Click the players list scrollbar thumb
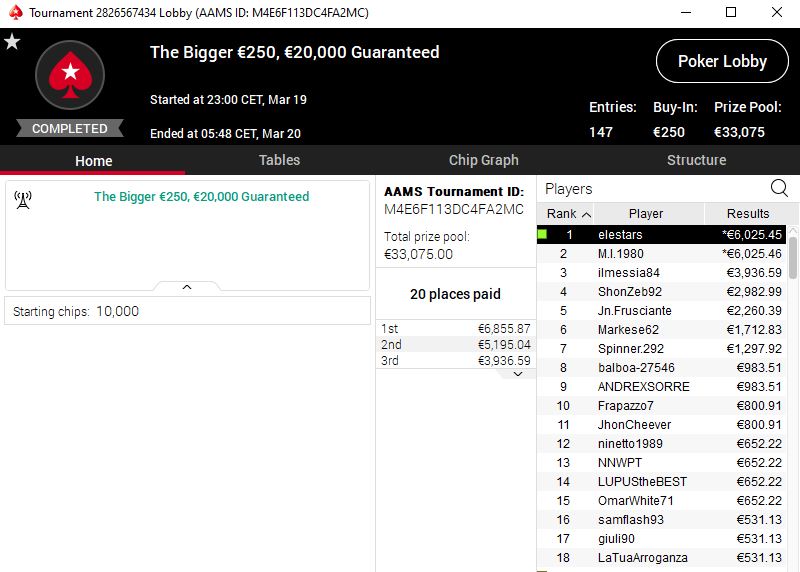 pos(793,258)
